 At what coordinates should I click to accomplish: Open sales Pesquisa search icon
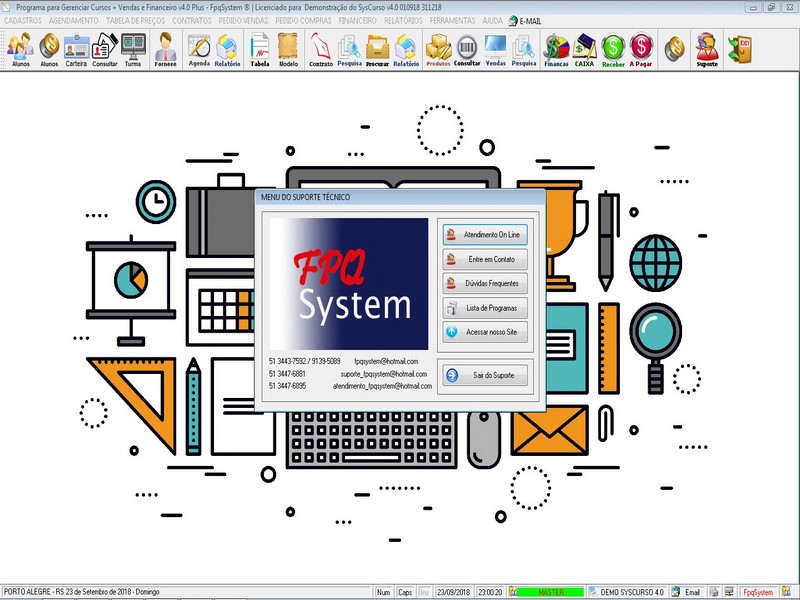pyautogui.click(x=524, y=49)
